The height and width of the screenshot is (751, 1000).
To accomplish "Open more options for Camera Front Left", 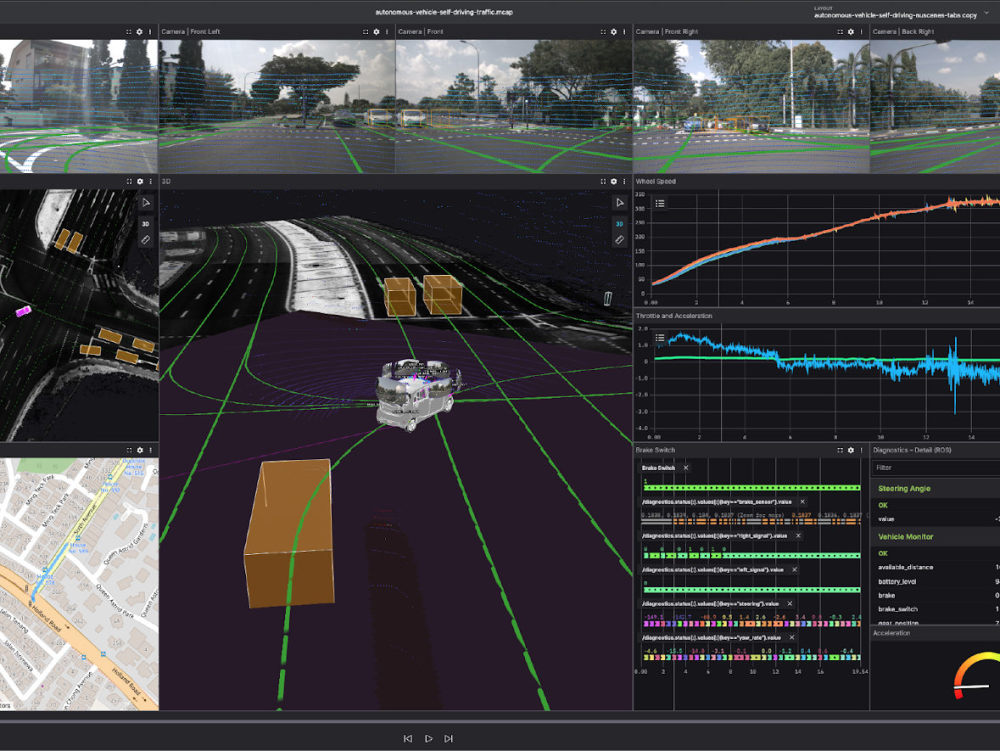I will pos(387,31).
